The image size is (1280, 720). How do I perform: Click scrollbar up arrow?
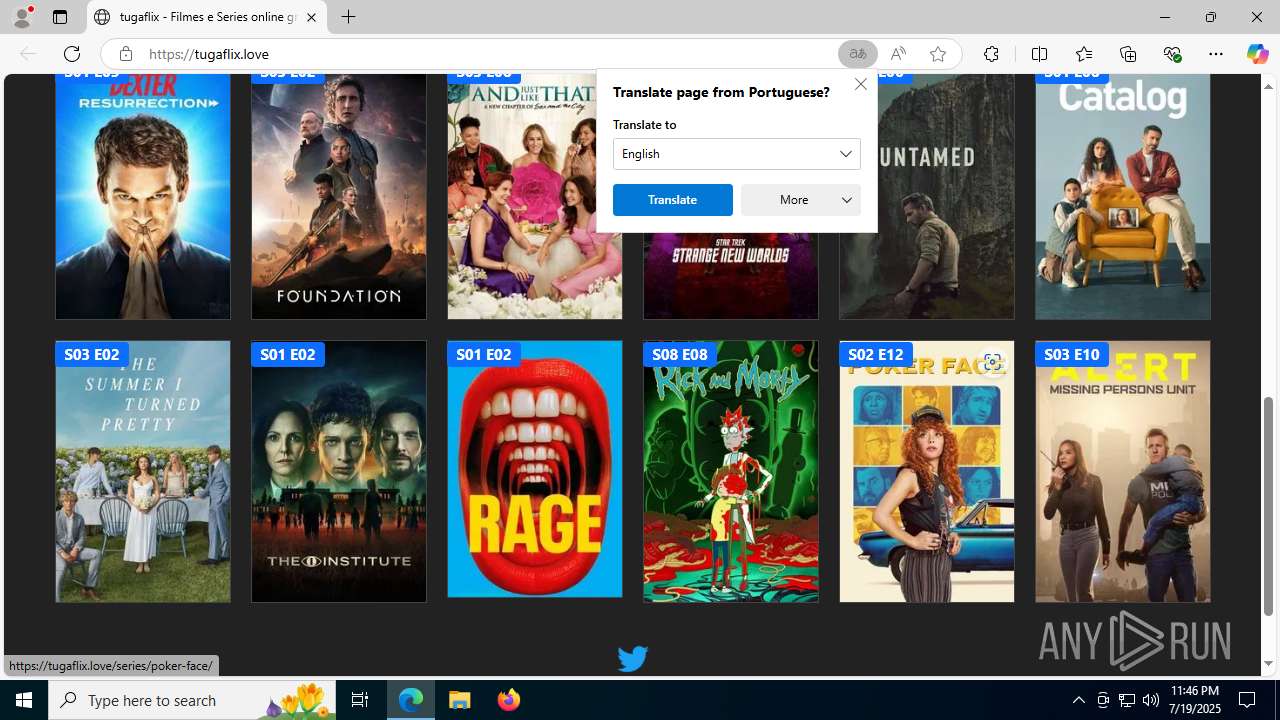click(x=1269, y=86)
